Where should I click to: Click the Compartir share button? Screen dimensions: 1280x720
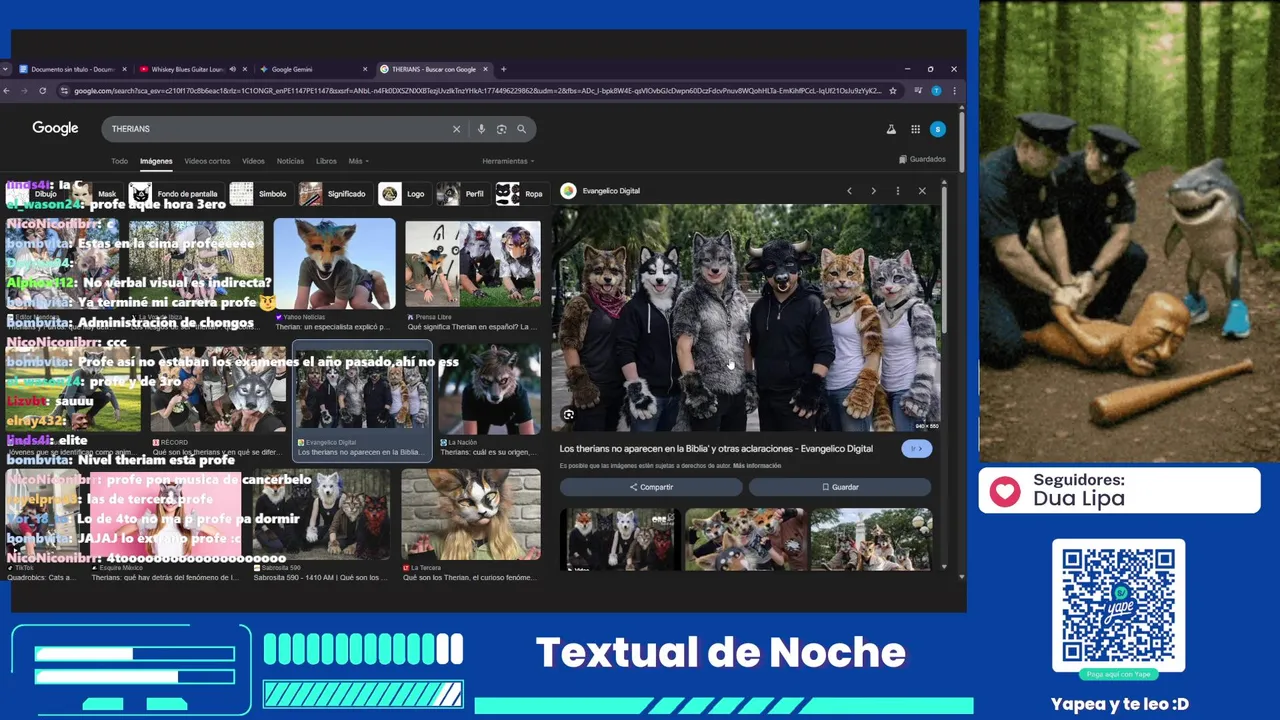(x=651, y=487)
